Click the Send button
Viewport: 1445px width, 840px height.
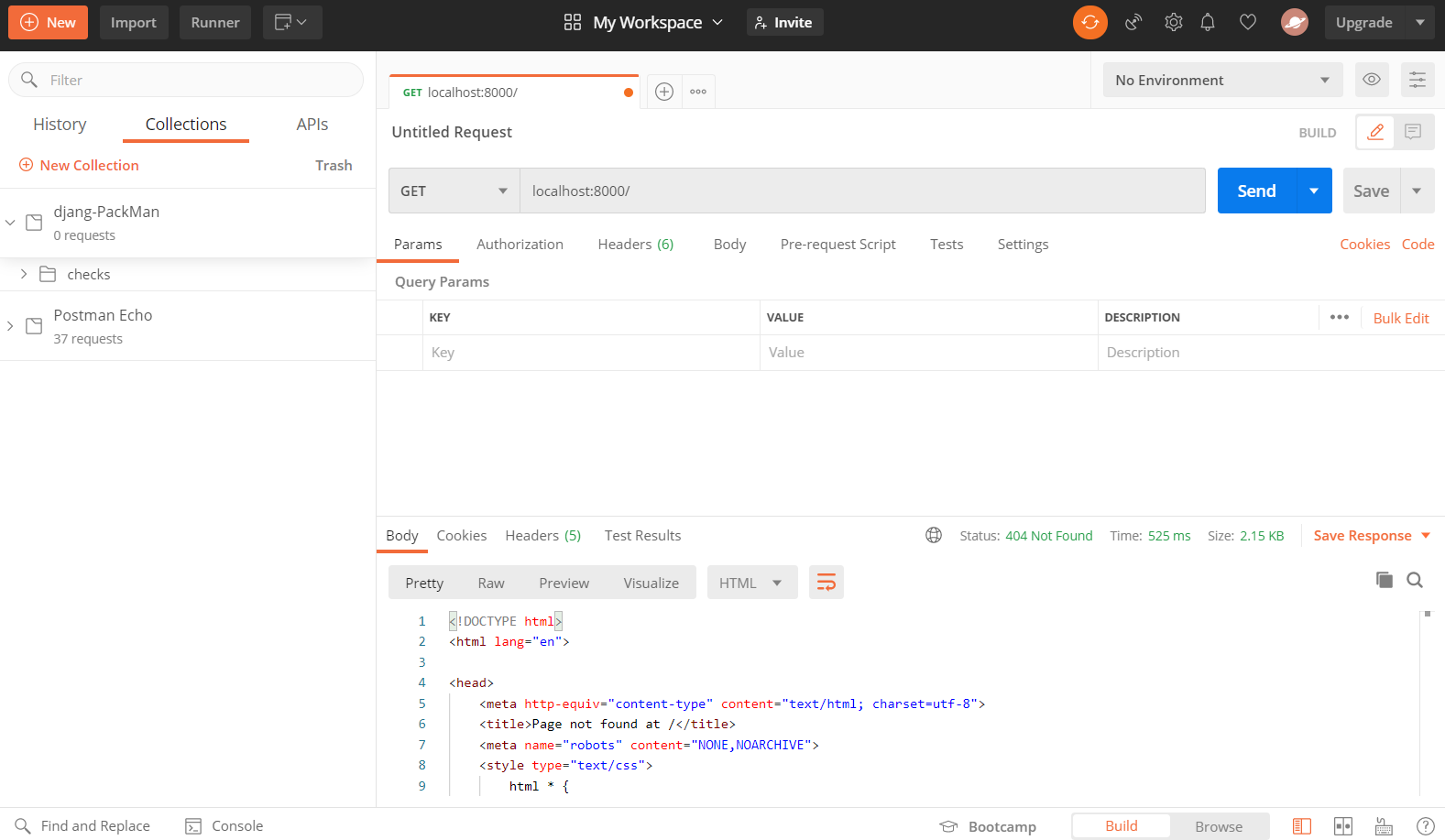[x=1256, y=191]
